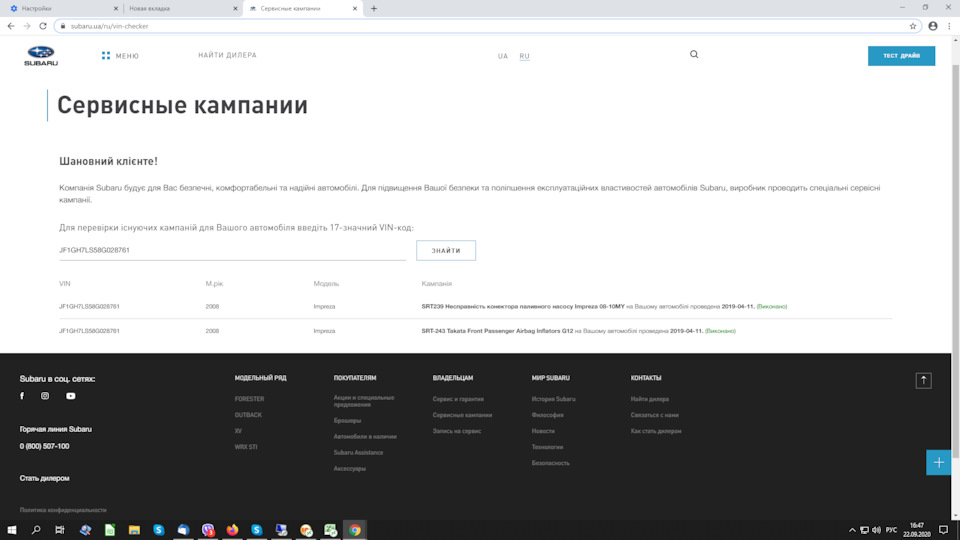960x540 pixels.
Task: Open OUTBACK footer link
Action: point(248,415)
